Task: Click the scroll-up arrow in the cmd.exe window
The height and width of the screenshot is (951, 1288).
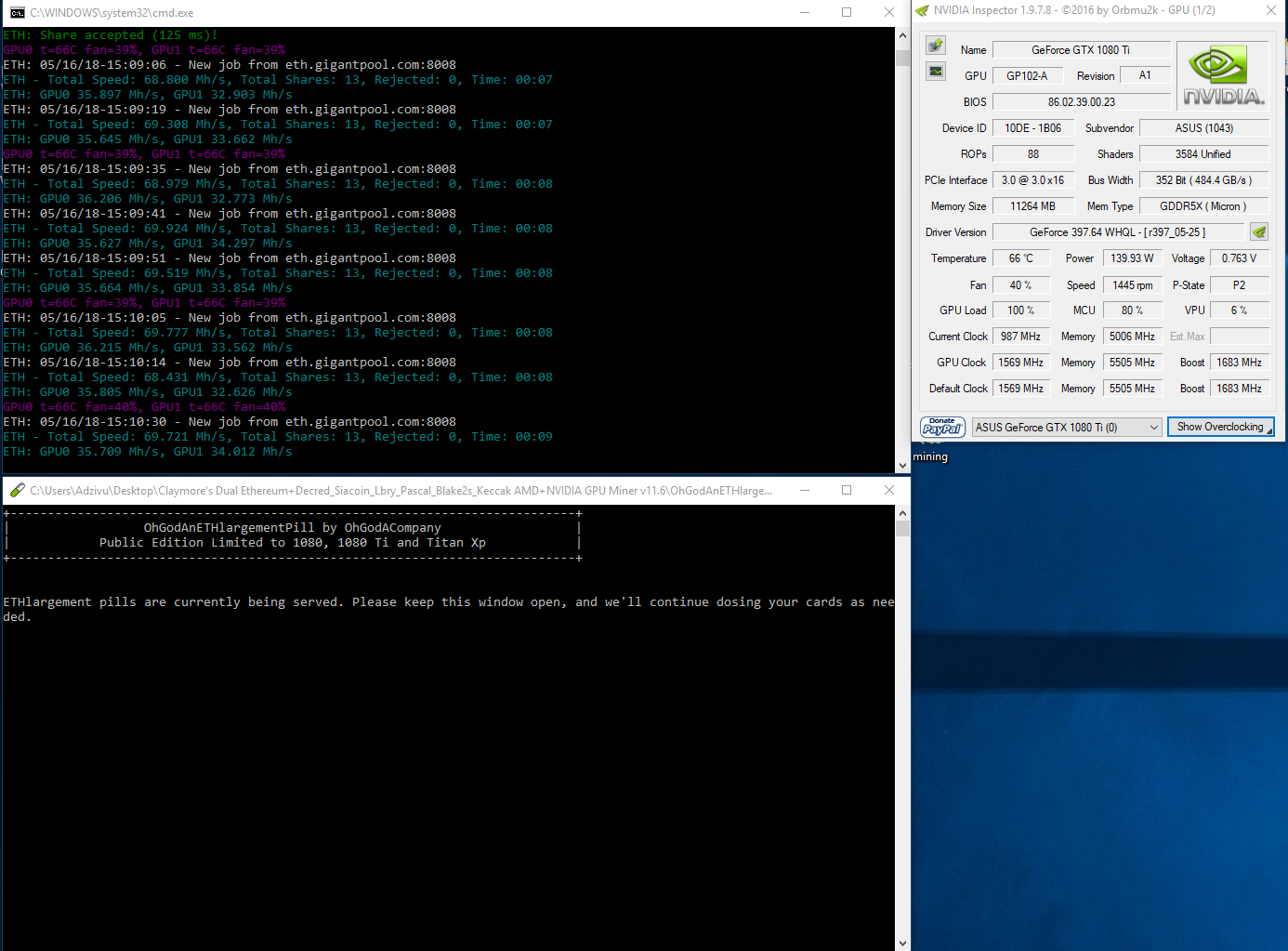Action: click(902, 35)
